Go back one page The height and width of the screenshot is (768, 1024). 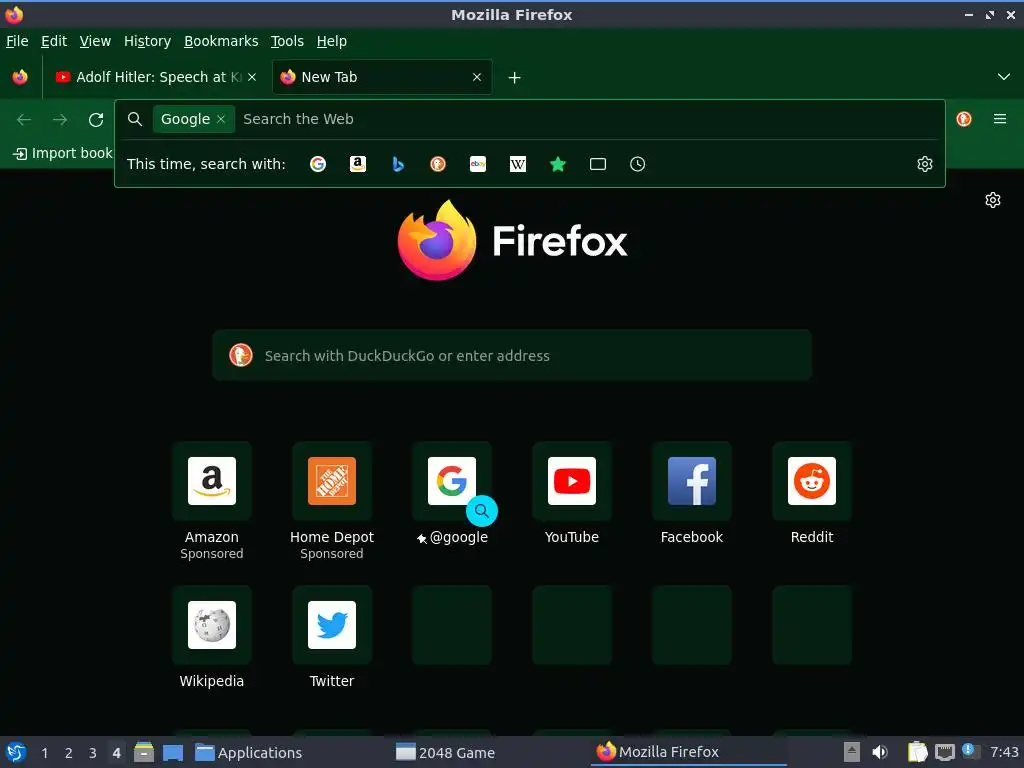24,120
